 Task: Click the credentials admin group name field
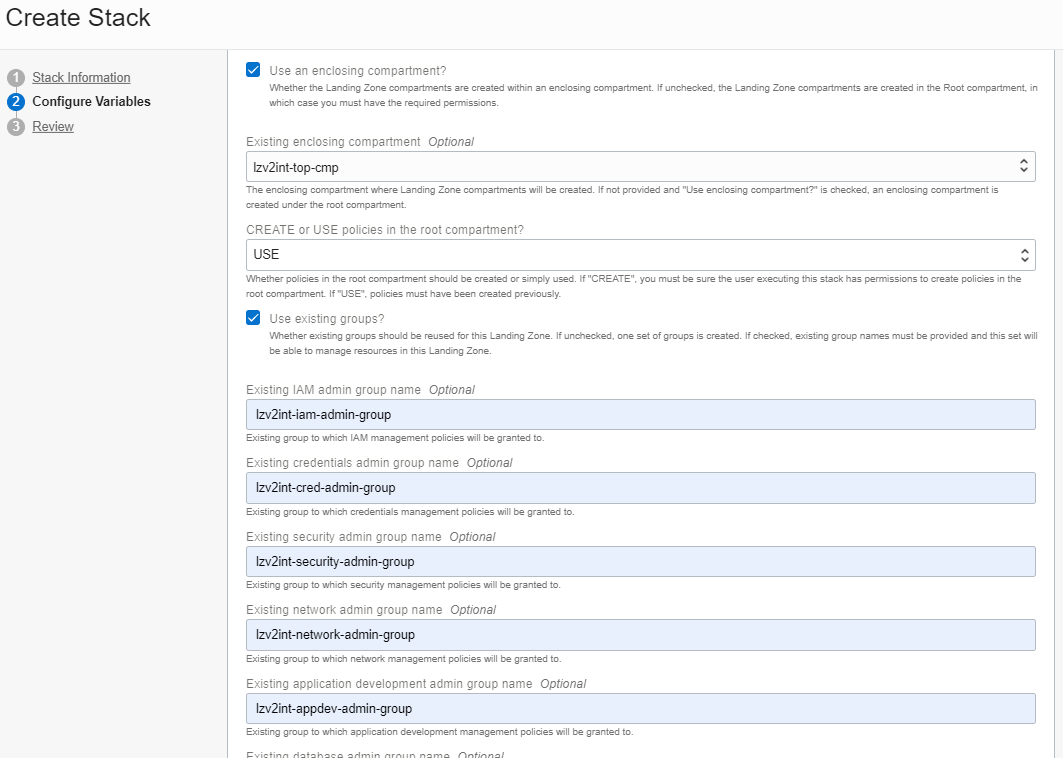640,488
